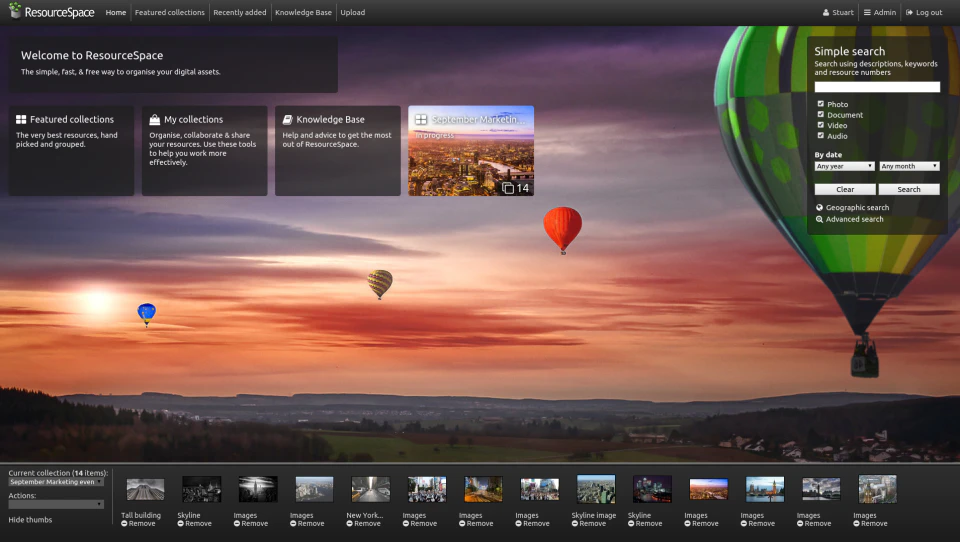
Task: Go to Featured collections in top menu
Action: [170, 12]
